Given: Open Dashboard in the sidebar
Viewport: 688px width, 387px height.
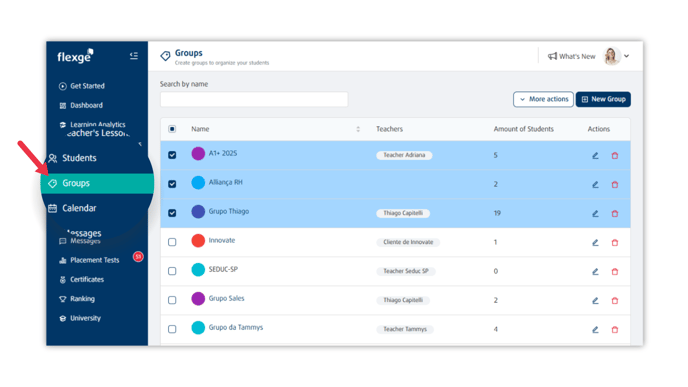Looking at the screenshot, I should point(81,105).
